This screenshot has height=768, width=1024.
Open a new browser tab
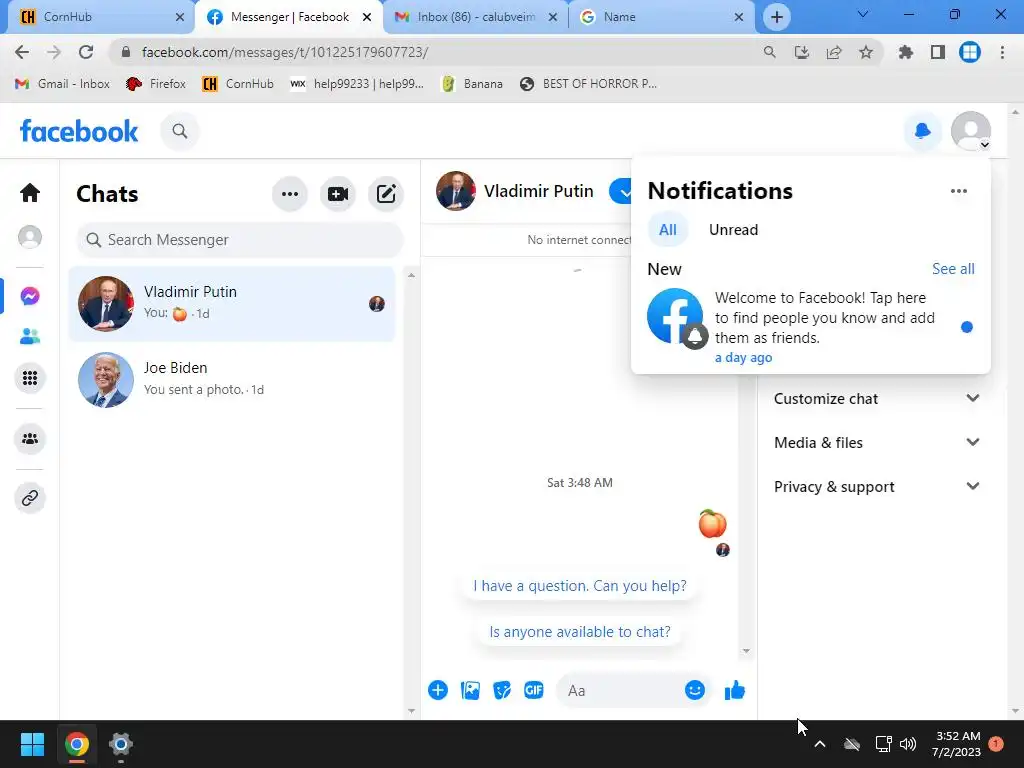click(776, 17)
